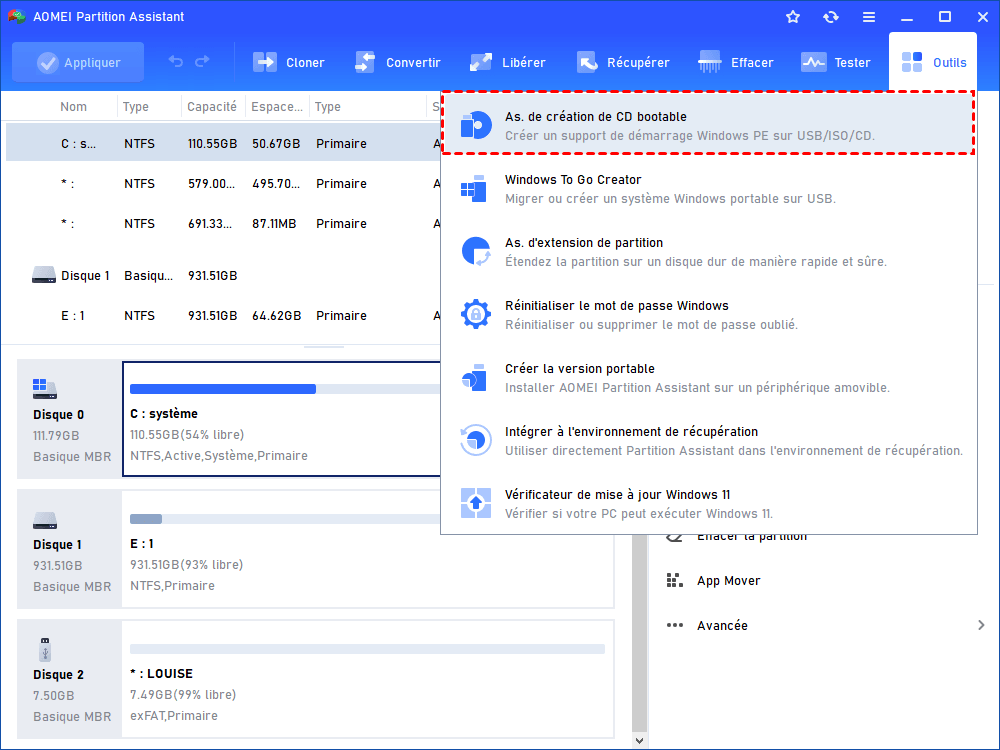Click the partition extension wizard icon

pos(476,251)
